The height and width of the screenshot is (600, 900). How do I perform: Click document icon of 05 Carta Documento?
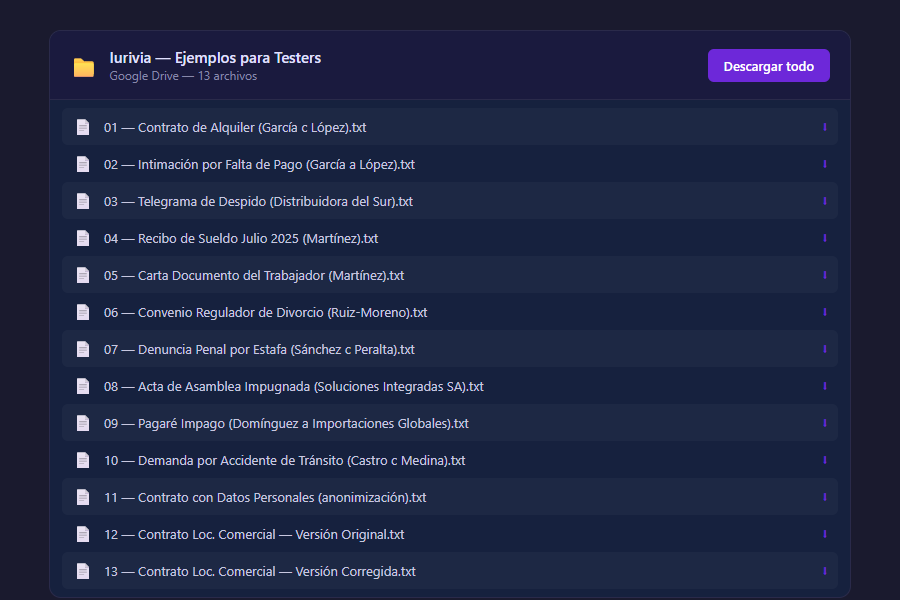click(x=83, y=275)
